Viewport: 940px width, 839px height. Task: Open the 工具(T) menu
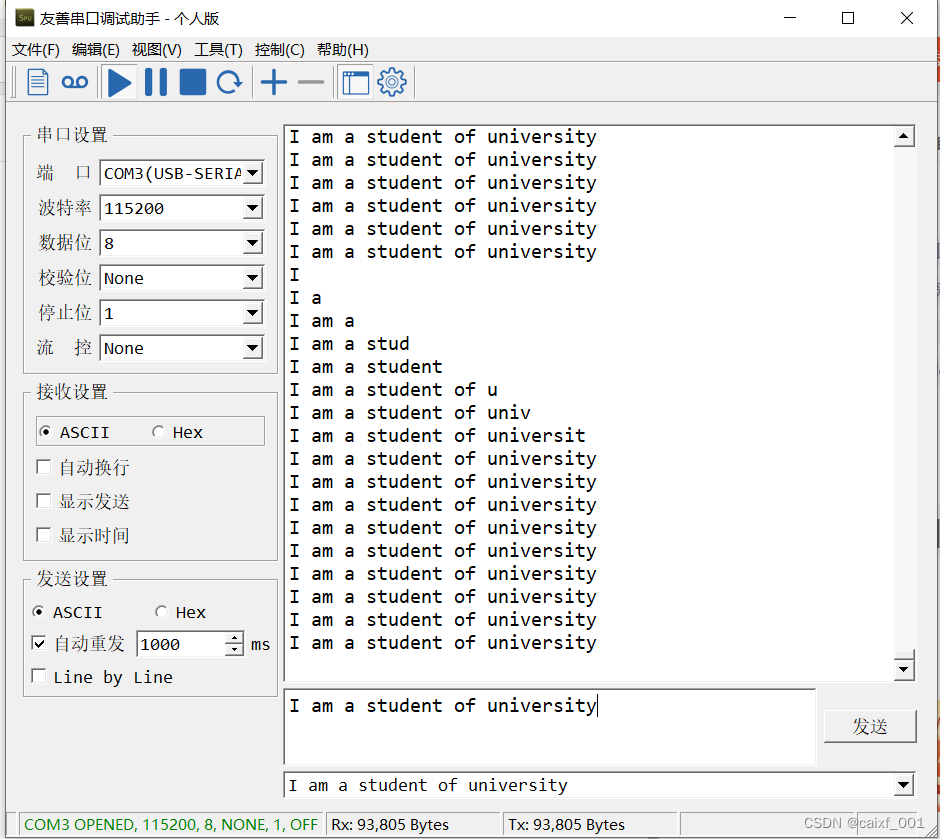point(218,50)
